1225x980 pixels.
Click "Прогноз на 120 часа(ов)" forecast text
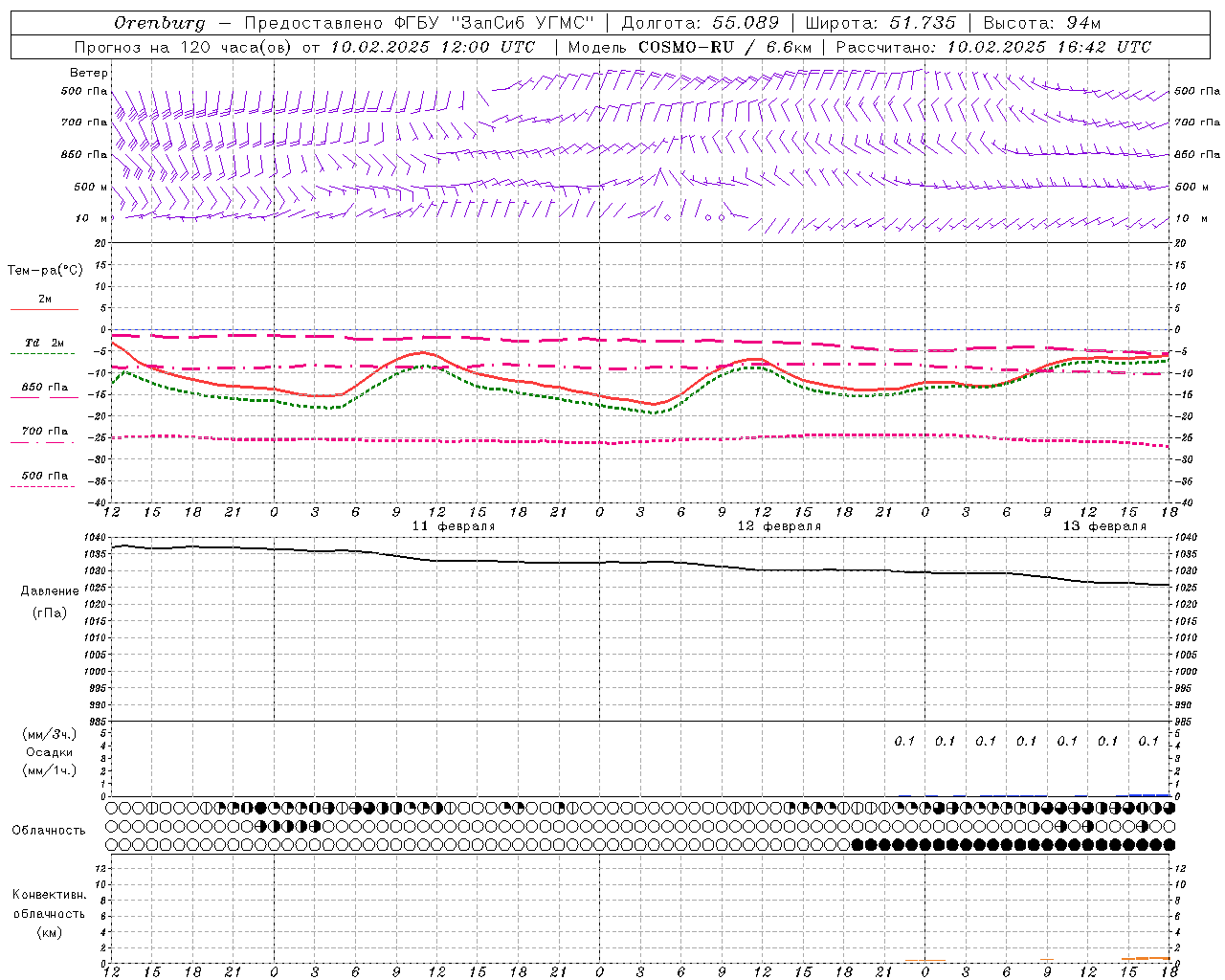coord(183,47)
